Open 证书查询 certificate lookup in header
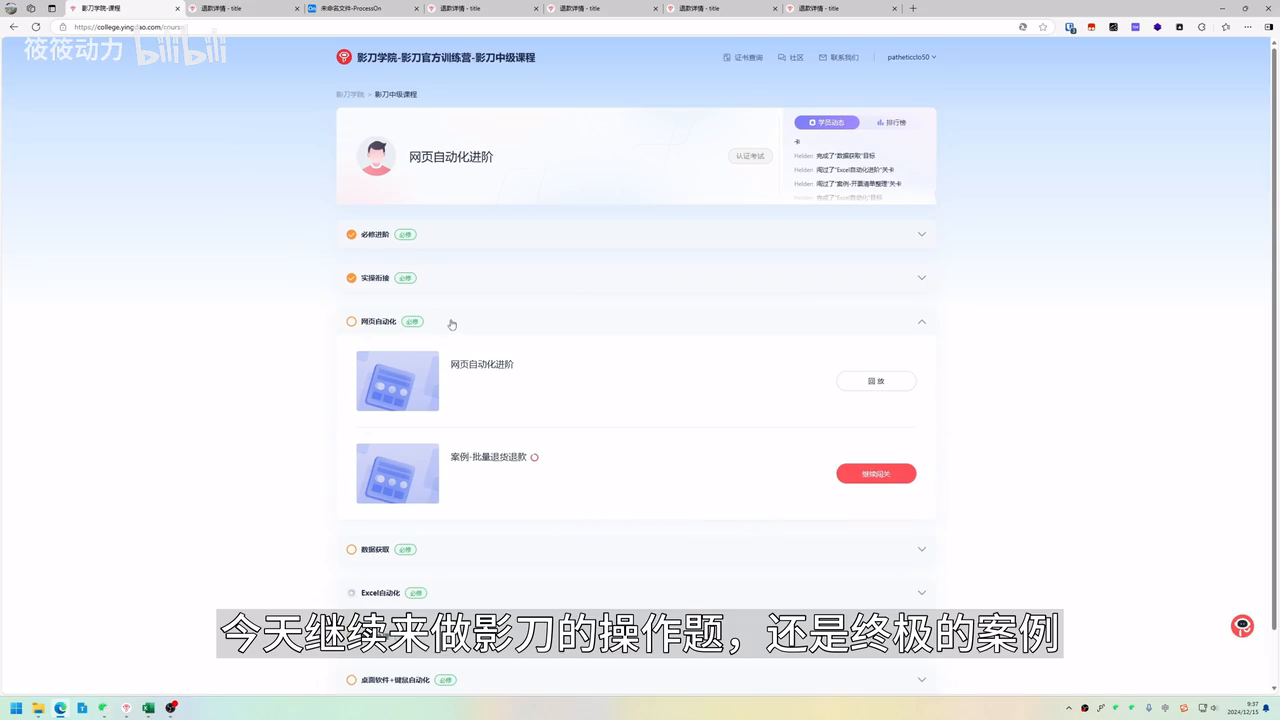Viewport: 1280px width, 720px height. [x=743, y=57]
